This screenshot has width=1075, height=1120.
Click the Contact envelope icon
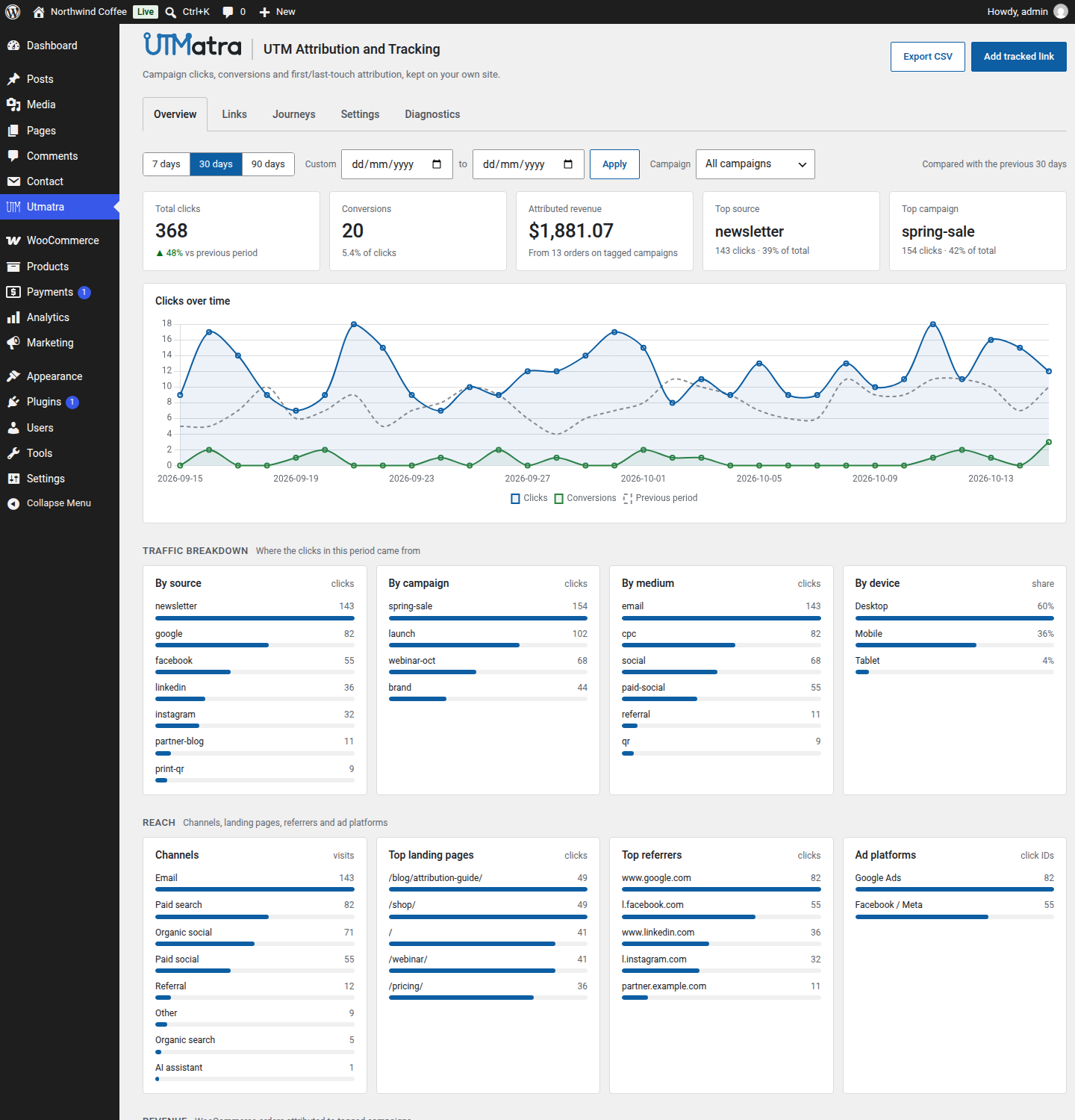(13, 181)
